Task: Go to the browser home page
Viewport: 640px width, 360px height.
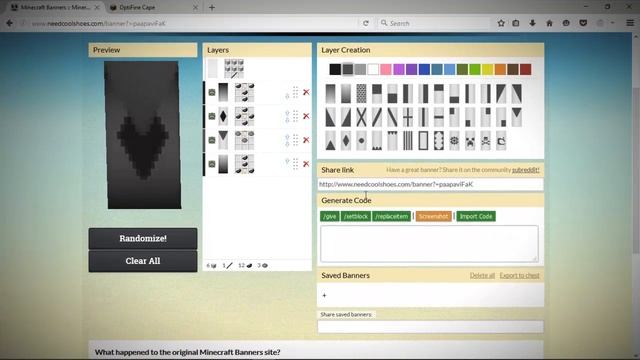Action: click(x=549, y=23)
